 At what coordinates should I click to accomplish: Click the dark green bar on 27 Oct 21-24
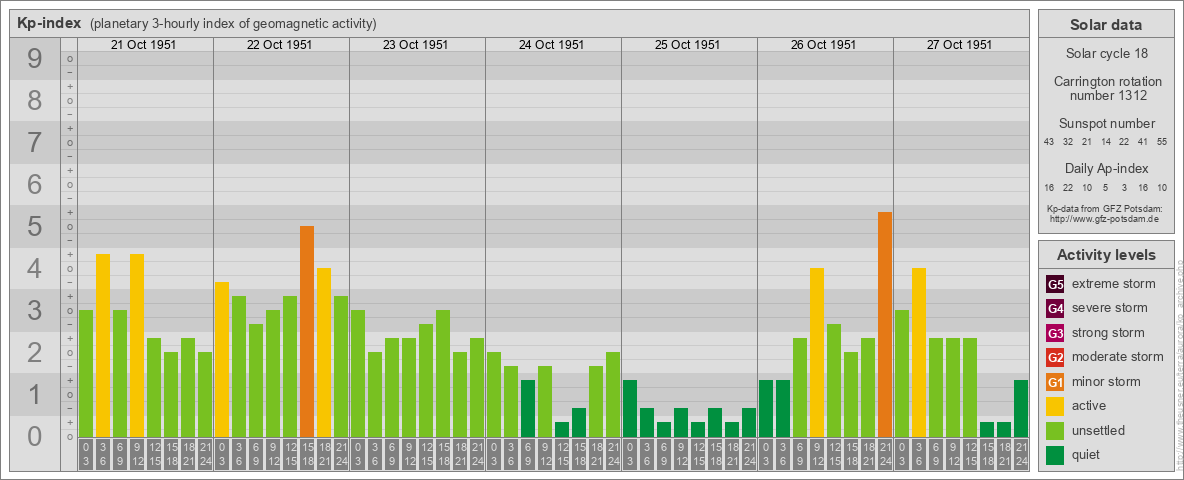point(1021,408)
